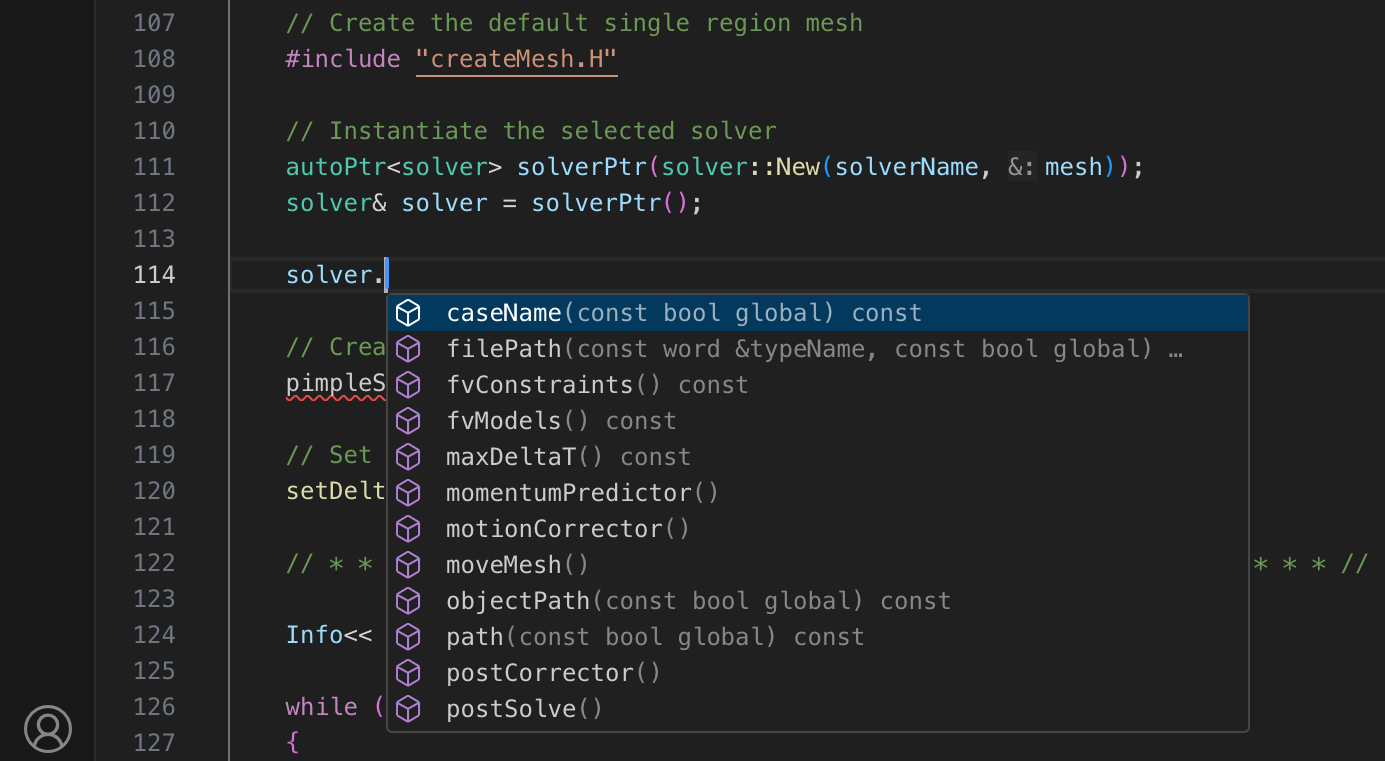
Task: Click the method icon next to maxDeltaT
Action: (408, 456)
